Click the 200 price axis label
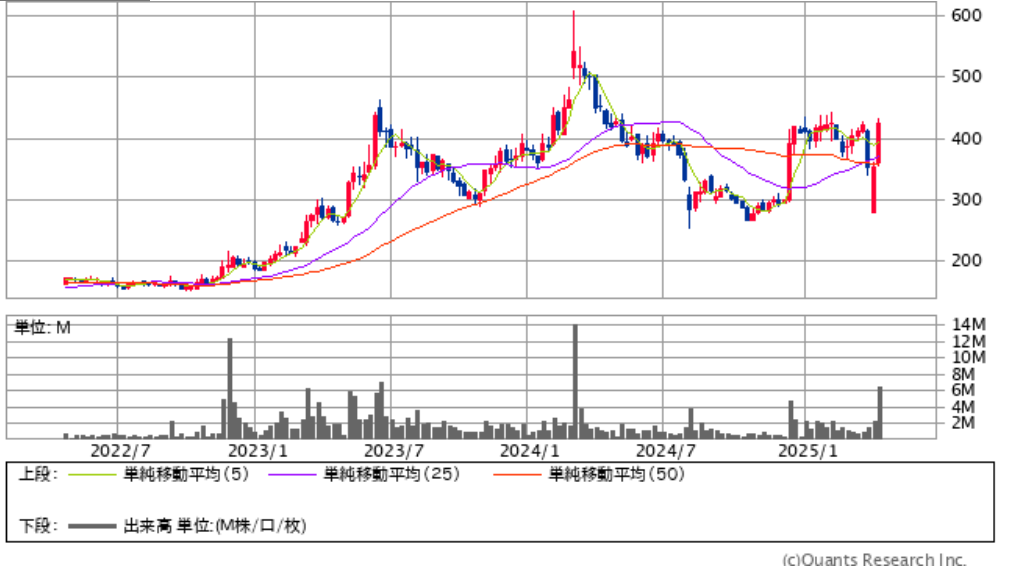1010x571 pixels. coord(966,261)
